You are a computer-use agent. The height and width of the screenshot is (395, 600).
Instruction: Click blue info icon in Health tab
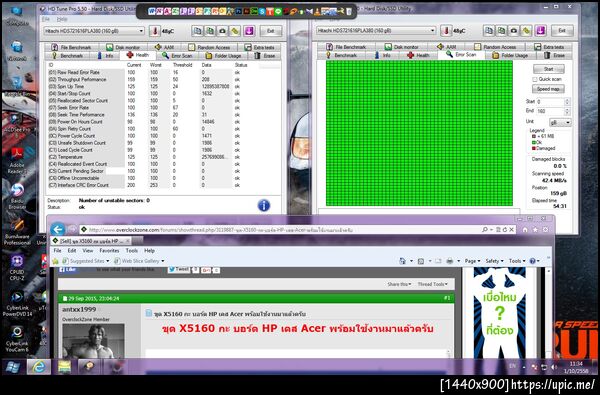(264, 206)
